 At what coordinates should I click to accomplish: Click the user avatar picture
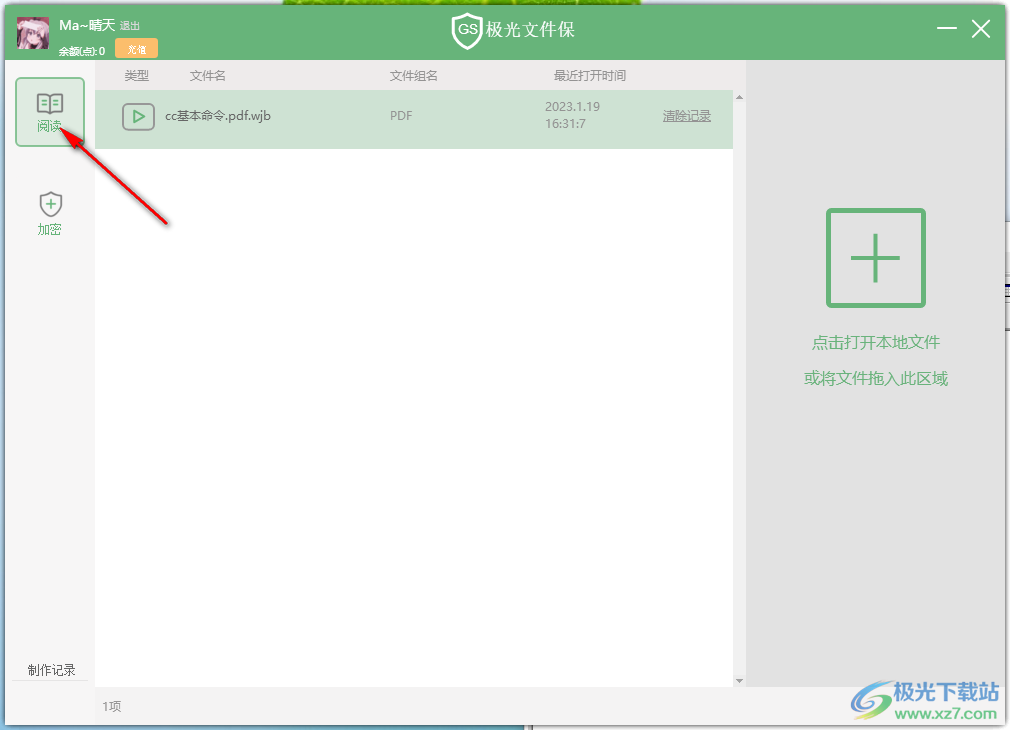click(33, 33)
